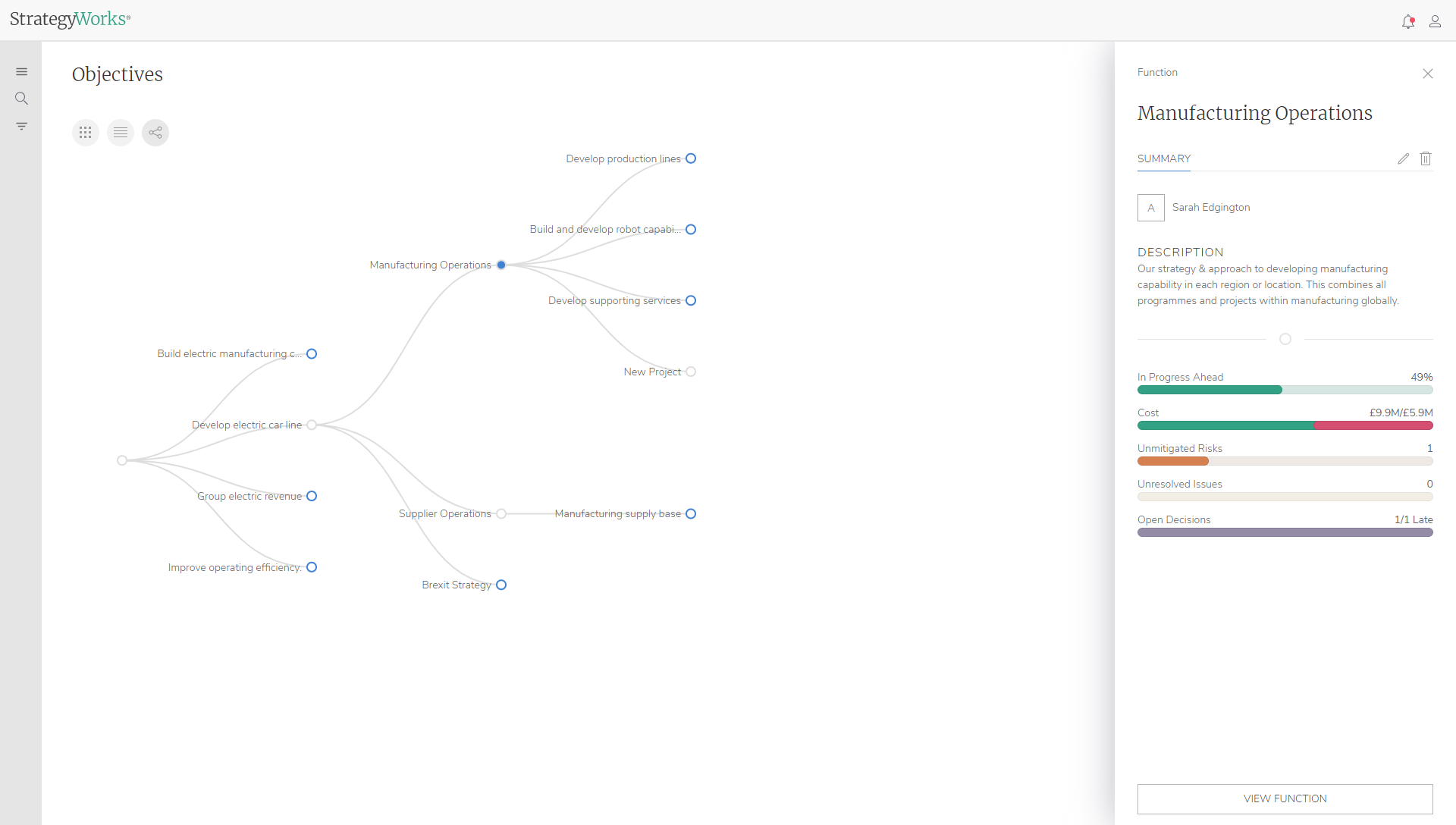Close the Manufacturing Operations panel
The image size is (1456, 825).
tap(1428, 74)
